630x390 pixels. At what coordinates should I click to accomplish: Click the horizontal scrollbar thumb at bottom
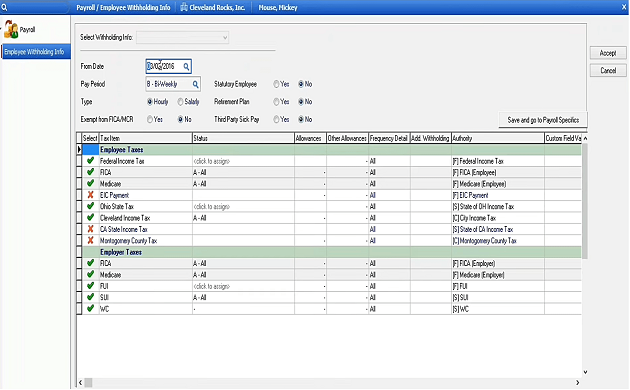point(88,383)
